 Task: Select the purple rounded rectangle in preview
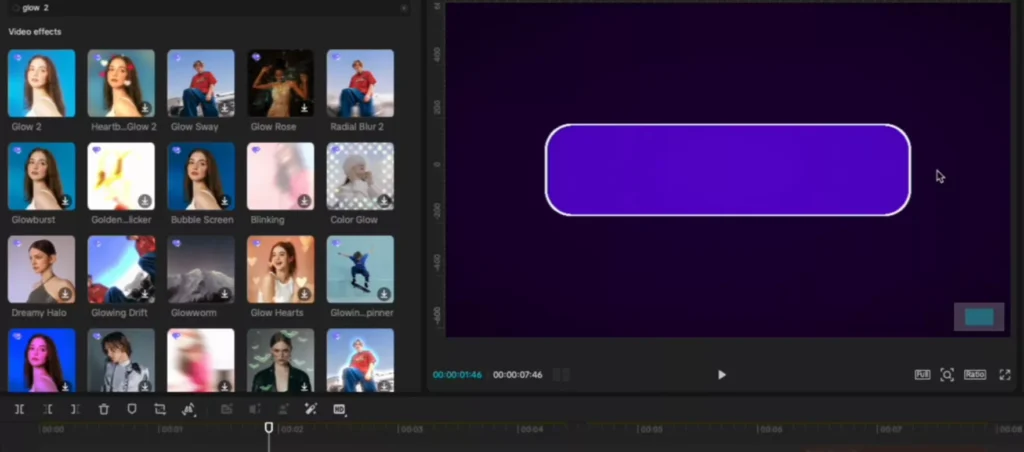727,170
